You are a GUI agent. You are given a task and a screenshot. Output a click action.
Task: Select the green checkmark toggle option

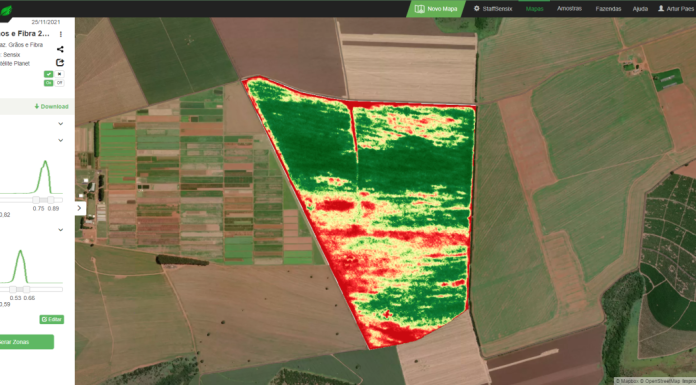48,74
